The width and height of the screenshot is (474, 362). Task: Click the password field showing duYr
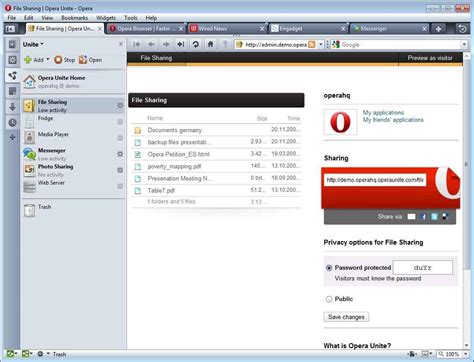(x=423, y=268)
